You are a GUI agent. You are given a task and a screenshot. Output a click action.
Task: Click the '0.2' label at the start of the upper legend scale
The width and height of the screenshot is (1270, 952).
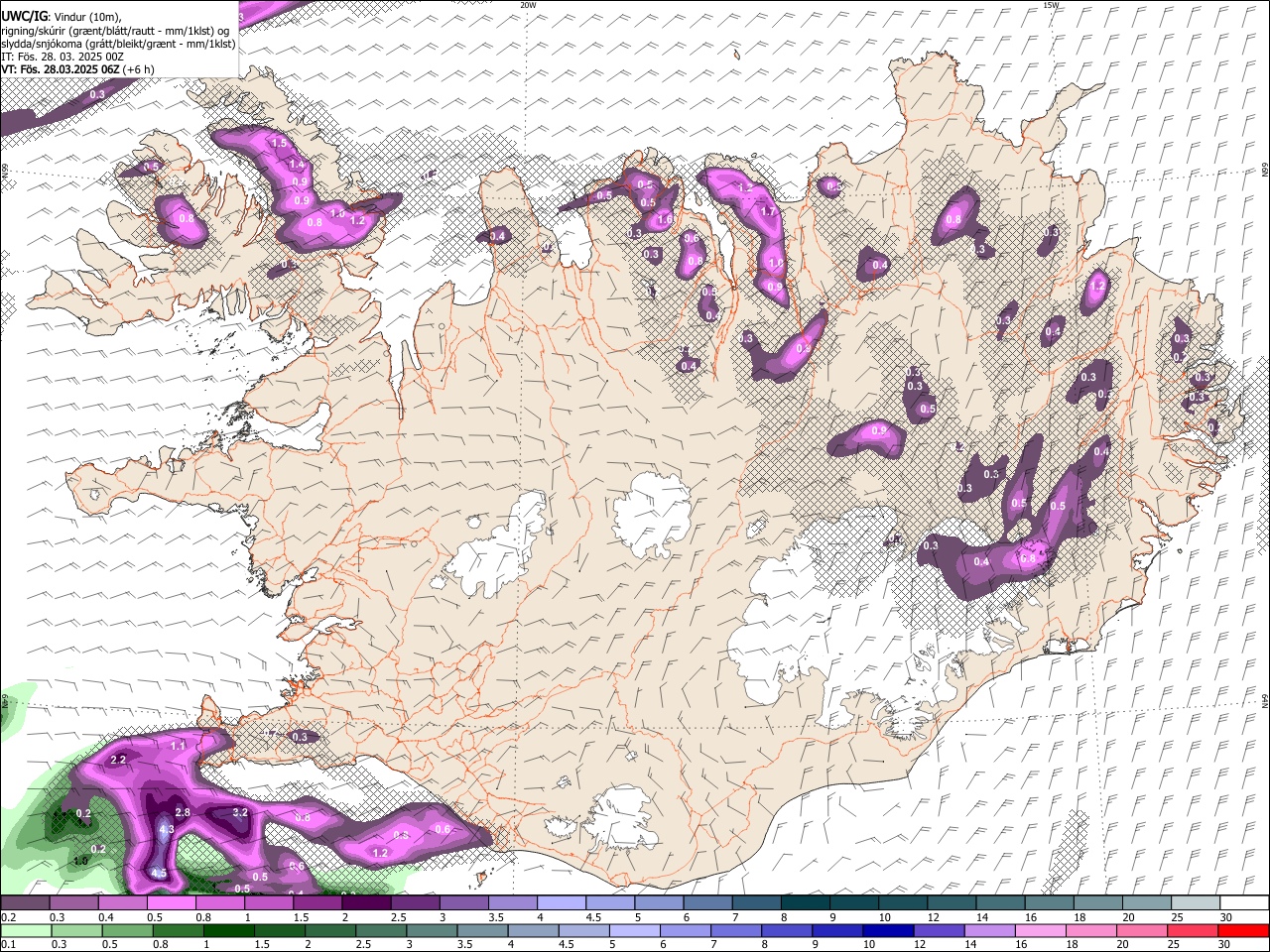(8, 917)
